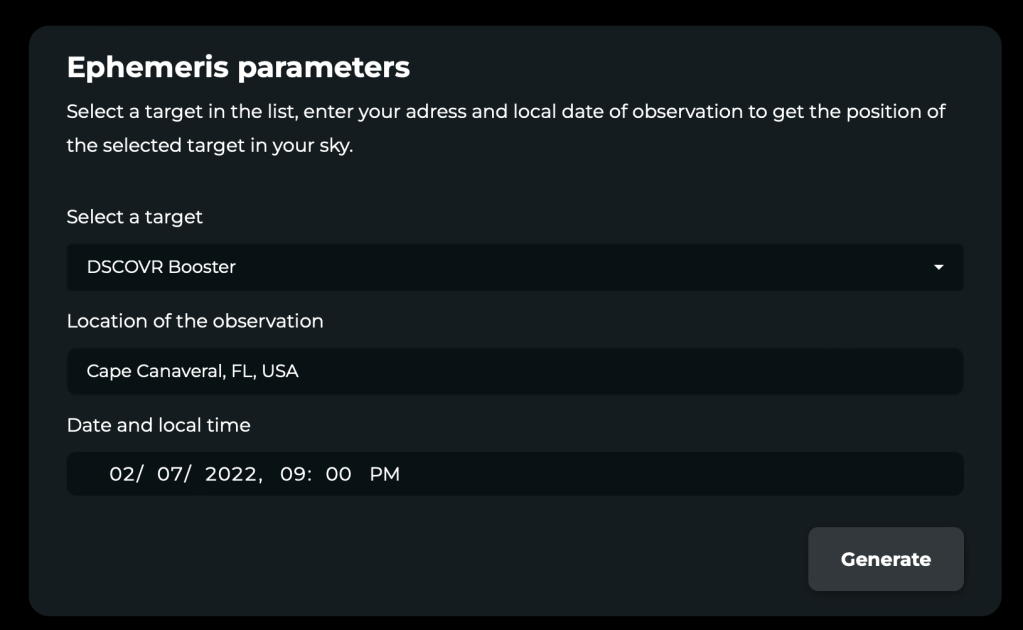Viewport: 1023px width, 630px height.
Task: Click the Ephemeris parameters heading
Action: (x=238, y=67)
